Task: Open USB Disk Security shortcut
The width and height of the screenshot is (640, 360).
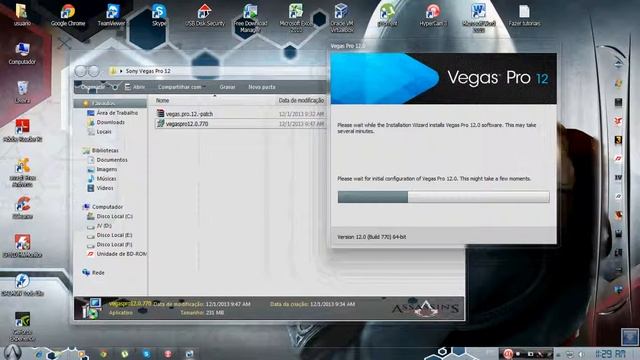Action: pos(204,15)
